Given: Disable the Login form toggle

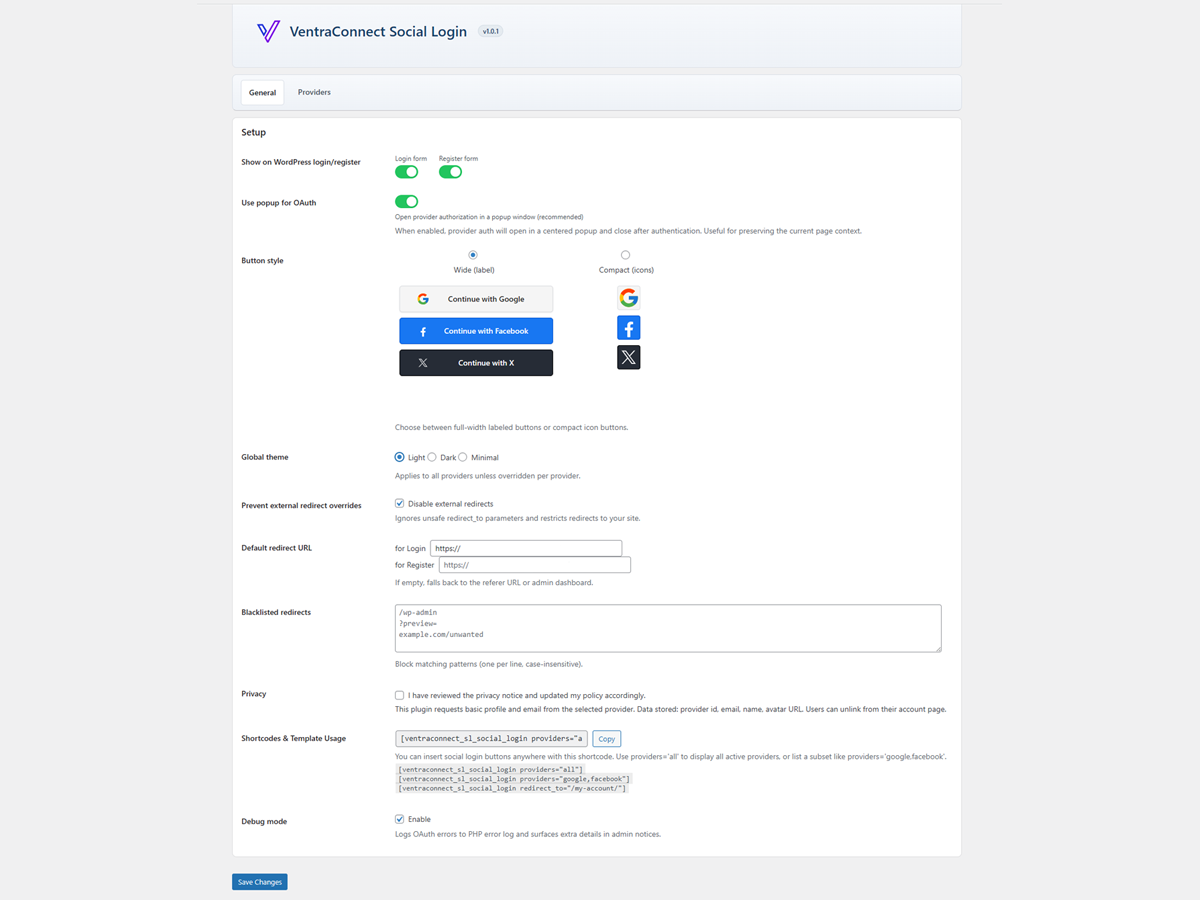Looking at the screenshot, I should (406, 171).
